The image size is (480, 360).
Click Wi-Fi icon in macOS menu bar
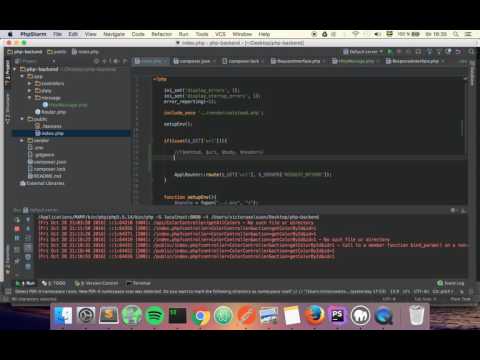click(x=356, y=34)
